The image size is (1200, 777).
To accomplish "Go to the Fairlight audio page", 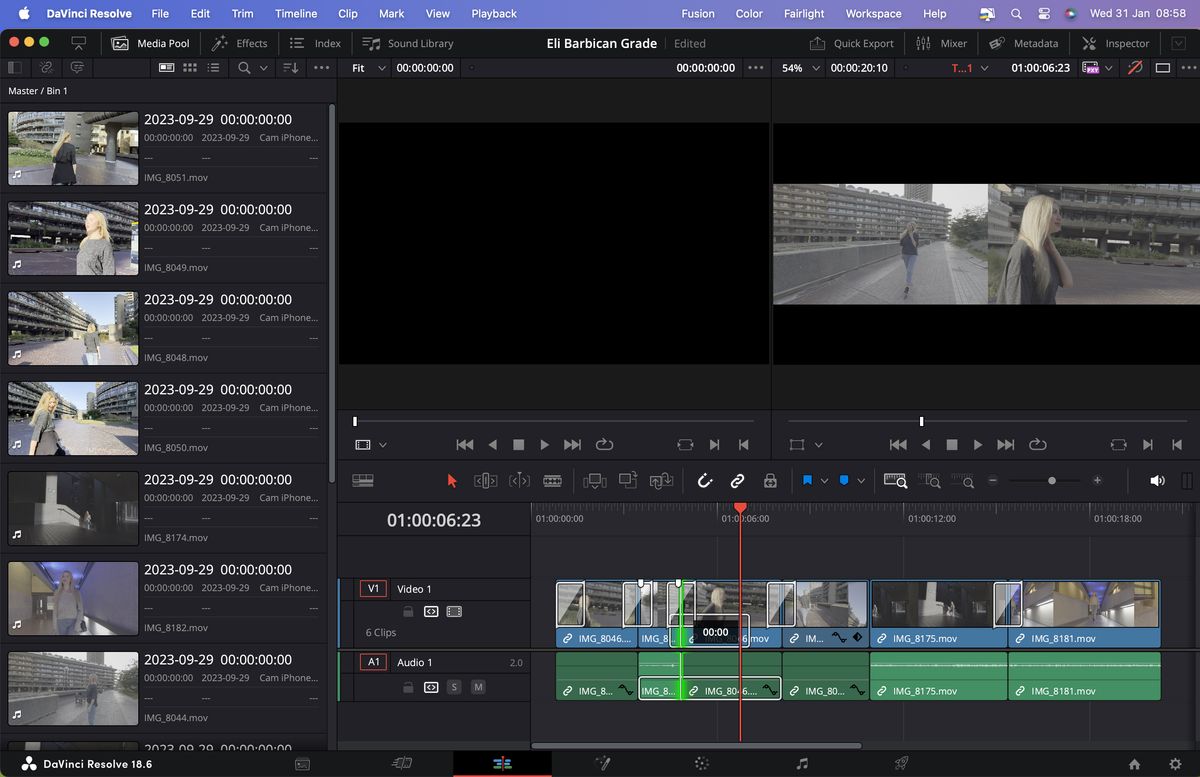I will pos(801,762).
